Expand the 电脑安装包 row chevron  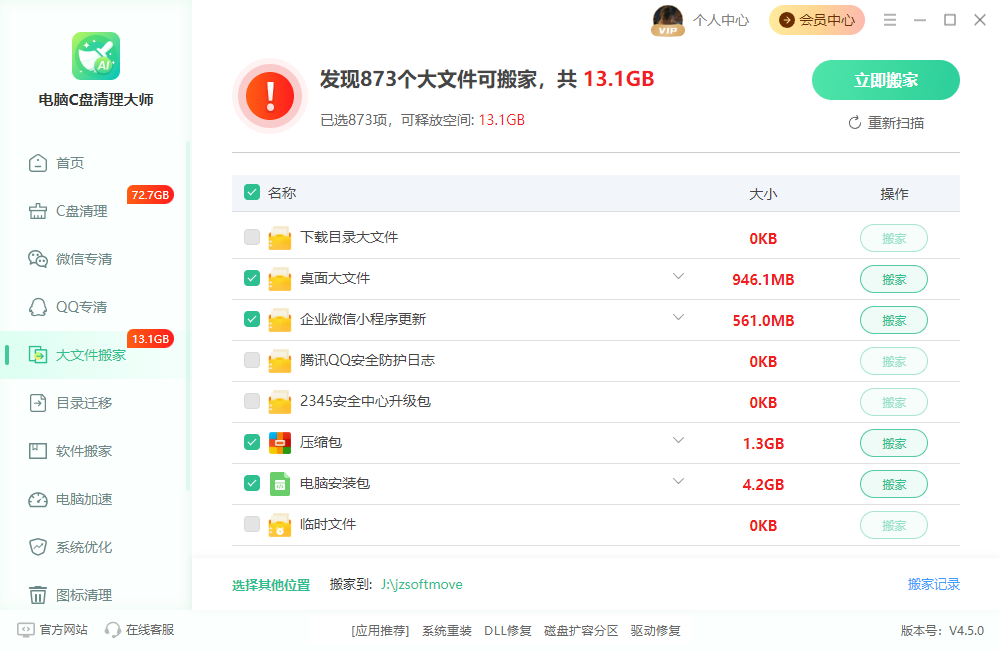pyautogui.click(x=679, y=481)
